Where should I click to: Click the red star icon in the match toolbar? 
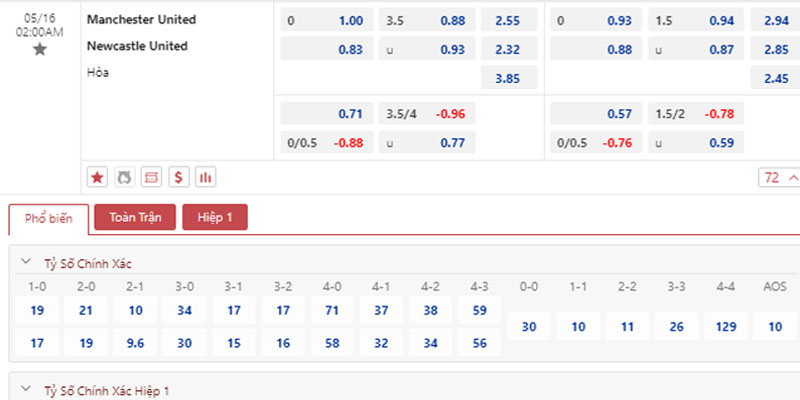pyautogui.click(x=97, y=178)
